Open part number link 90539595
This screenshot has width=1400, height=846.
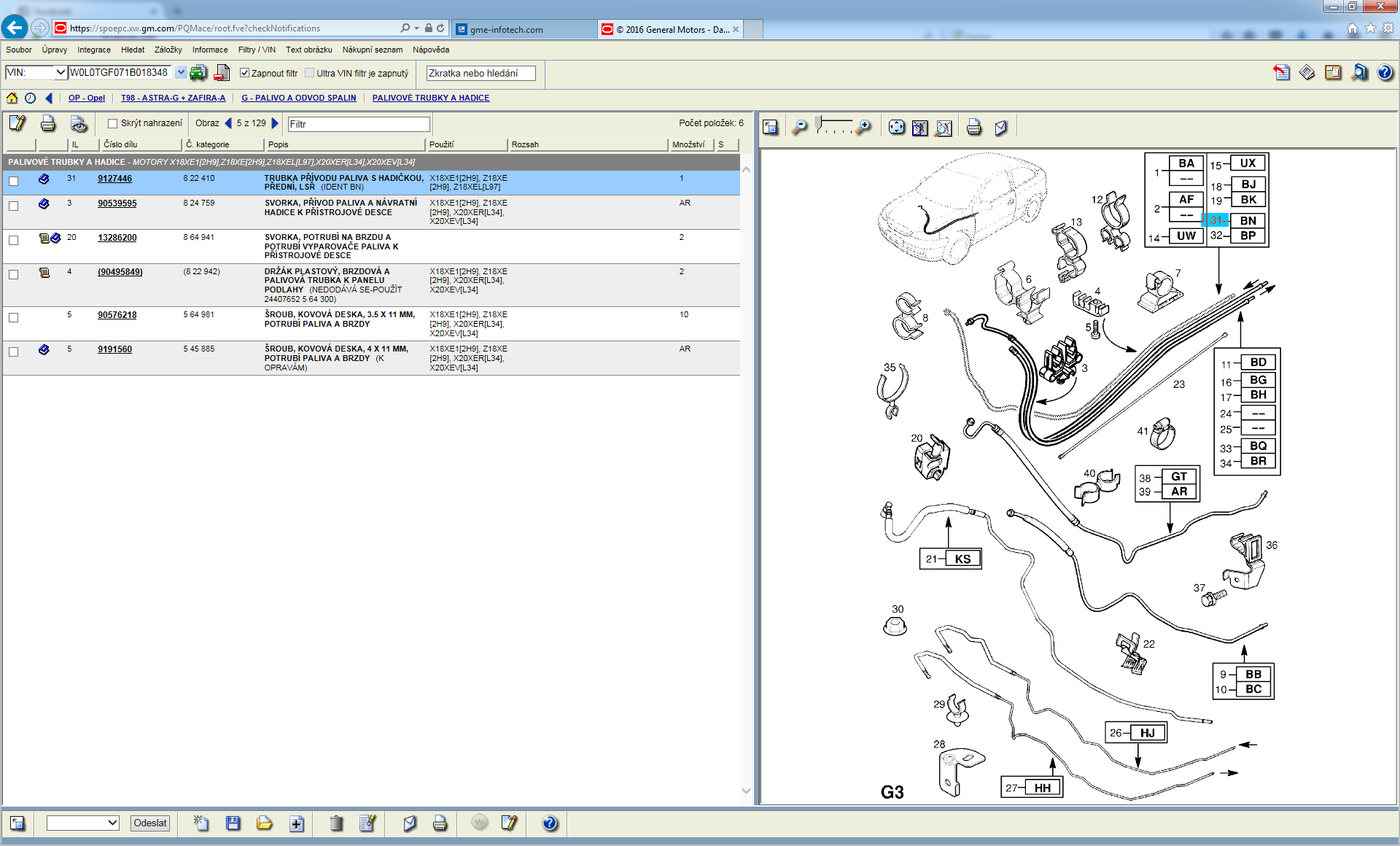117,203
